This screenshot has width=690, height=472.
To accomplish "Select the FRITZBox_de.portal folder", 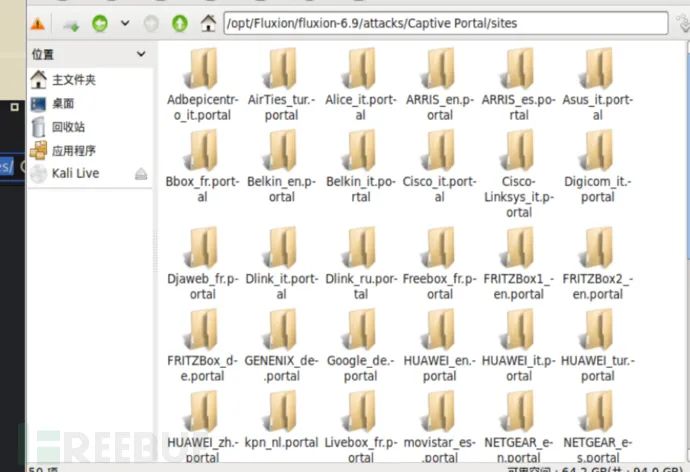I will [202, 346].
